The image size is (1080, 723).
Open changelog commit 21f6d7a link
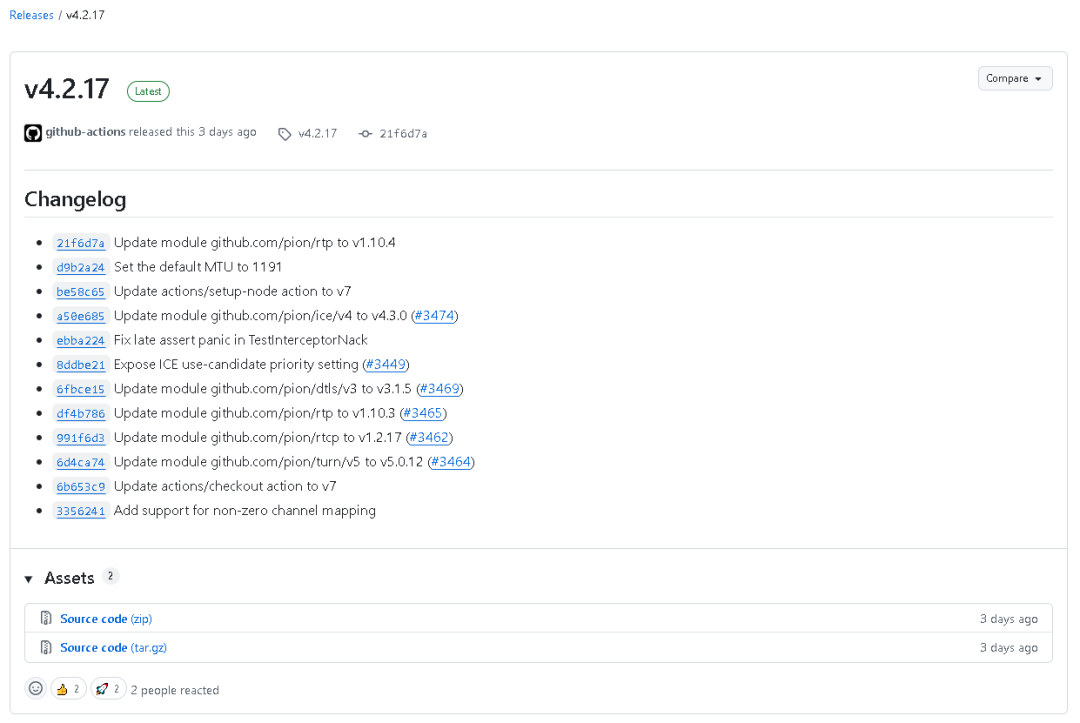(x=81, y=243)
